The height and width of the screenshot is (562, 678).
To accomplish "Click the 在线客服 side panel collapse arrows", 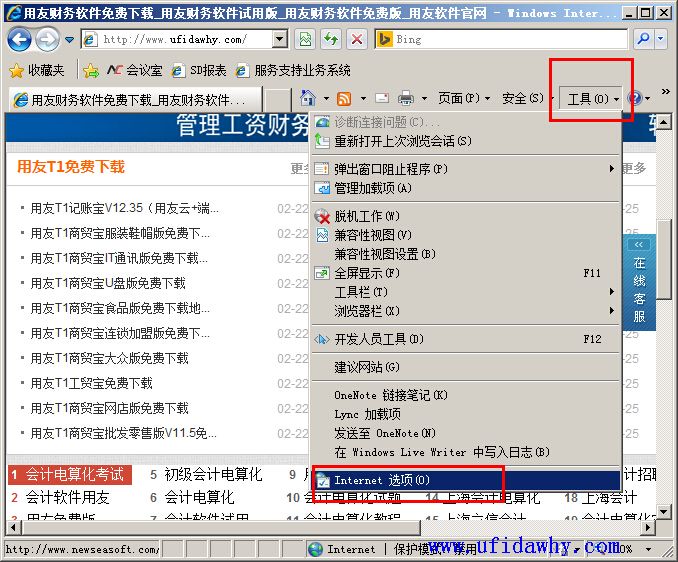I will point(639,245).
